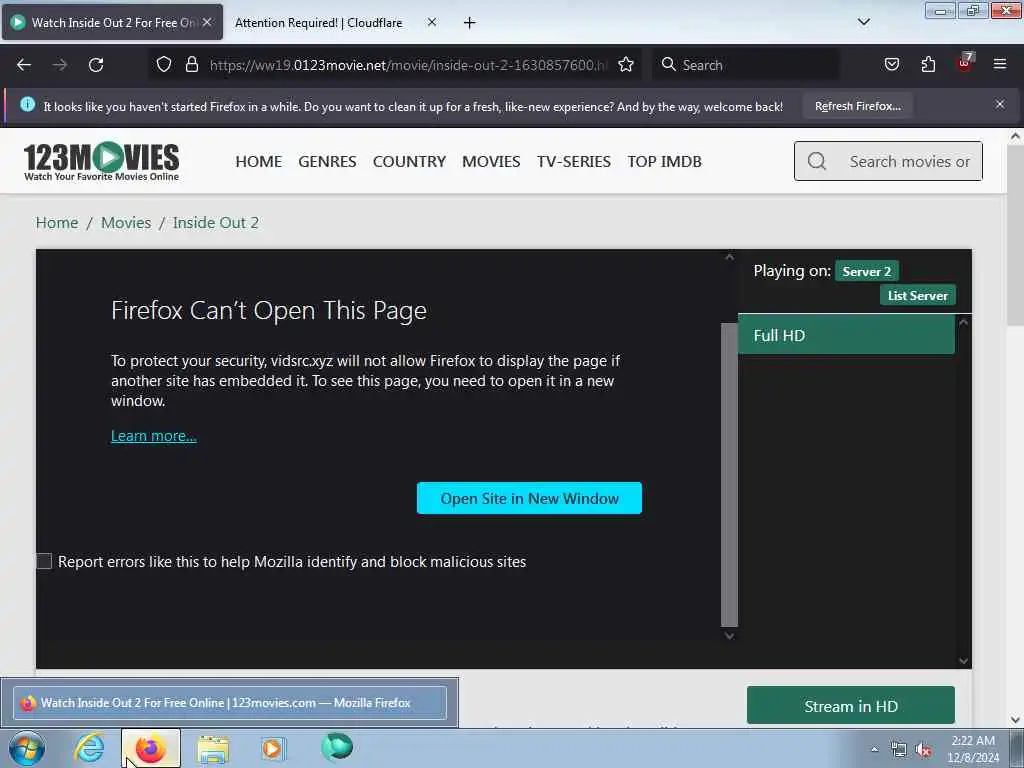Image resolution: width=1024 pixels, height=768 pixels.
Task: Dismiss the Refresh Firefox notification bar
Action: point(1000,104)
